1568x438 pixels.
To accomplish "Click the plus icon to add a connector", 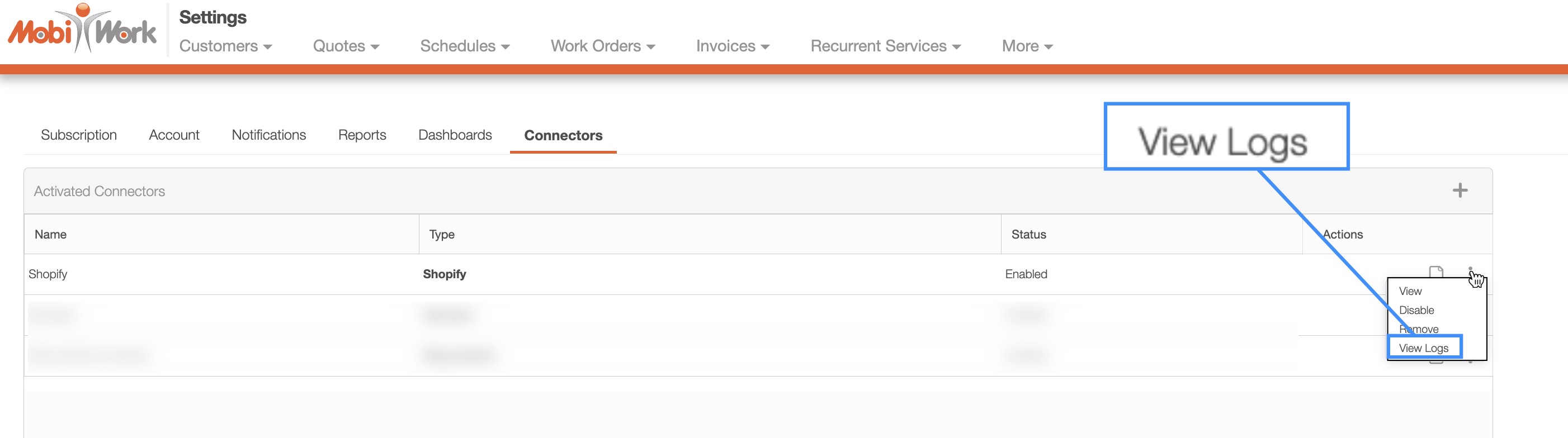I will click(1460, 191).
